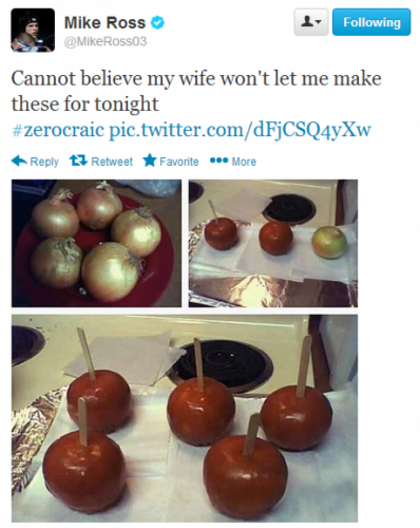Viewport: 420px width, 528px height.
Task: Select the Favorite text label
Action: (179, 162)
